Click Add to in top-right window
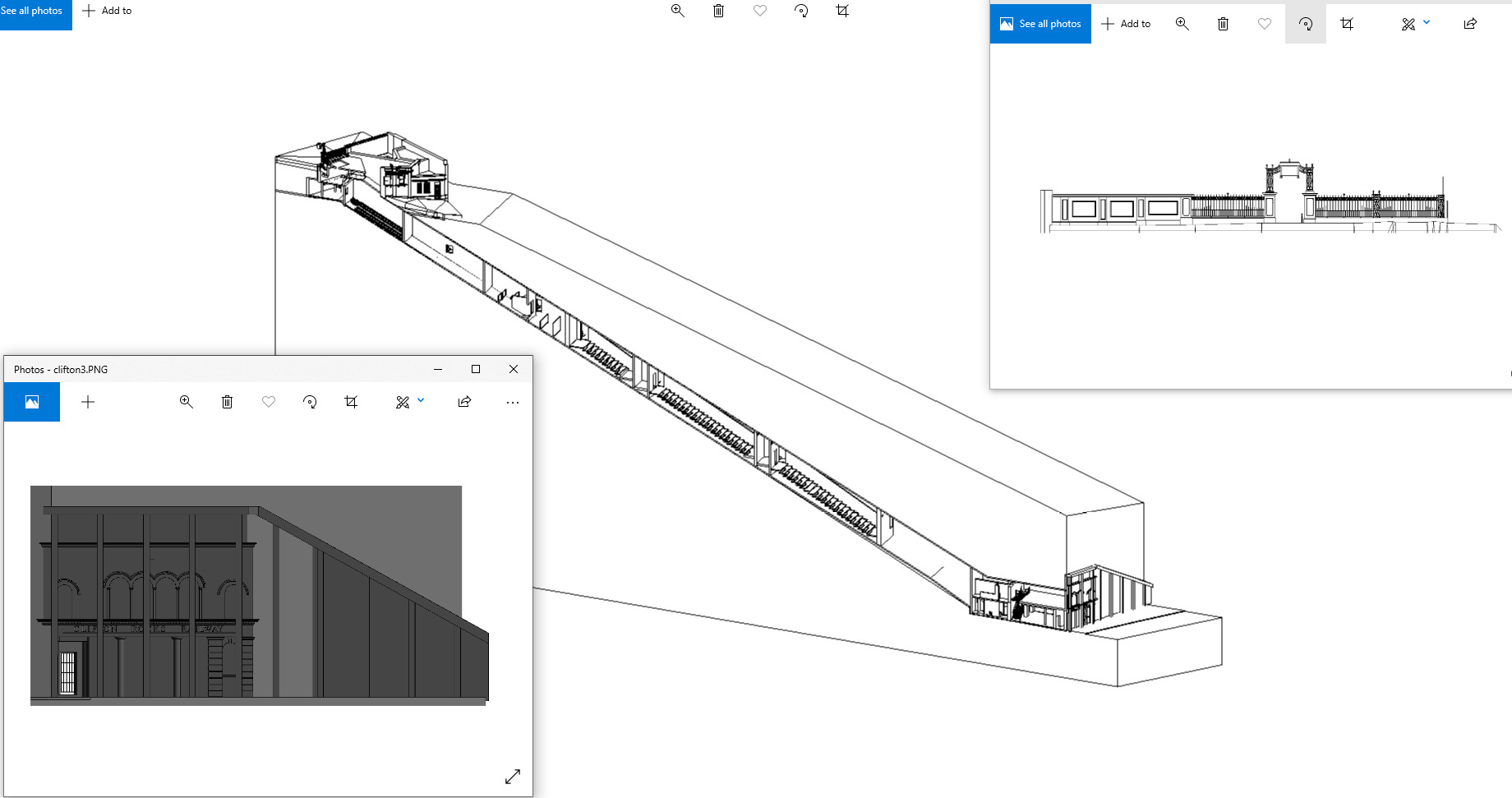 coord(1126,24)
